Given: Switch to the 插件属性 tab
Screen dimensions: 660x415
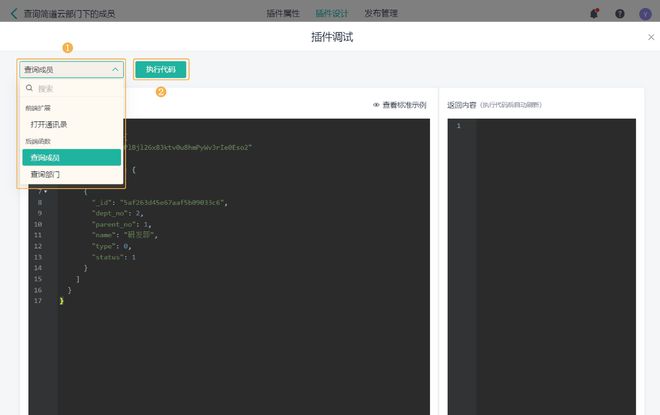Looking at the screenshot, I should 283,13.
